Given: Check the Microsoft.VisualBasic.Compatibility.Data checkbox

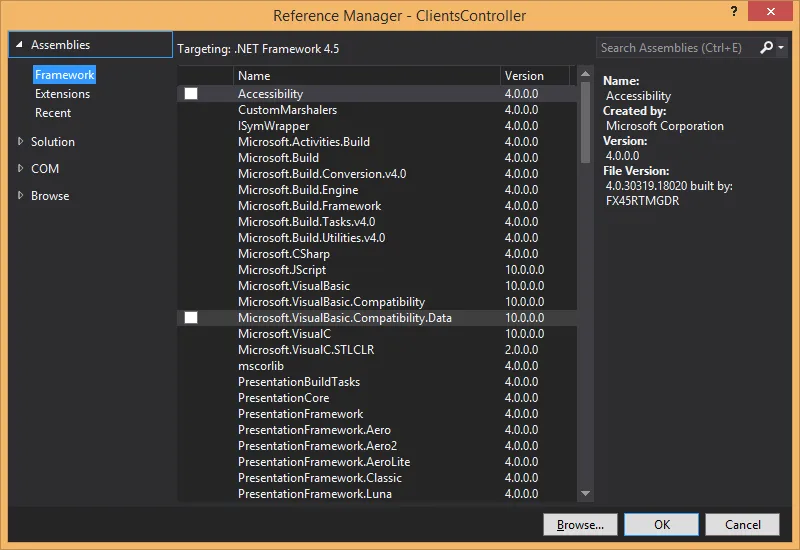Looking at the screenshot, I should click(191, 317).
